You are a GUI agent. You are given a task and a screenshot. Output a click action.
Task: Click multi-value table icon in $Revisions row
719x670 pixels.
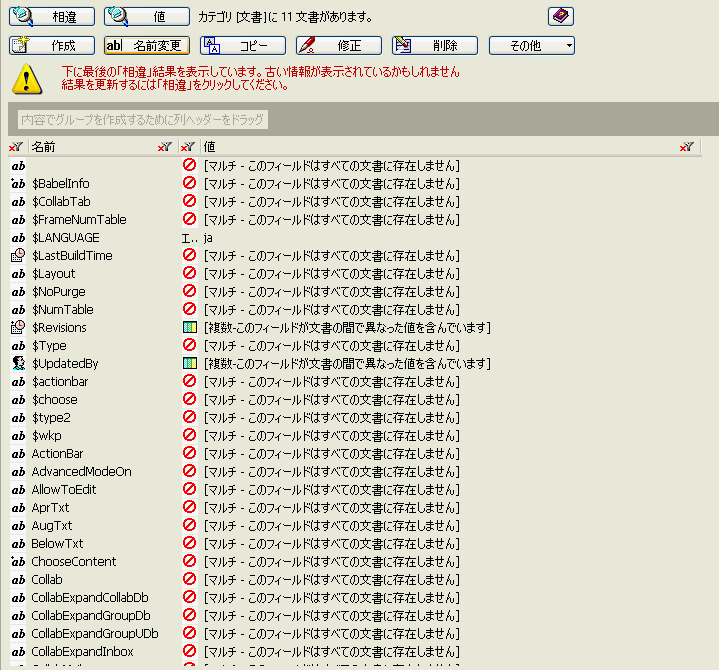click(189, 328)
